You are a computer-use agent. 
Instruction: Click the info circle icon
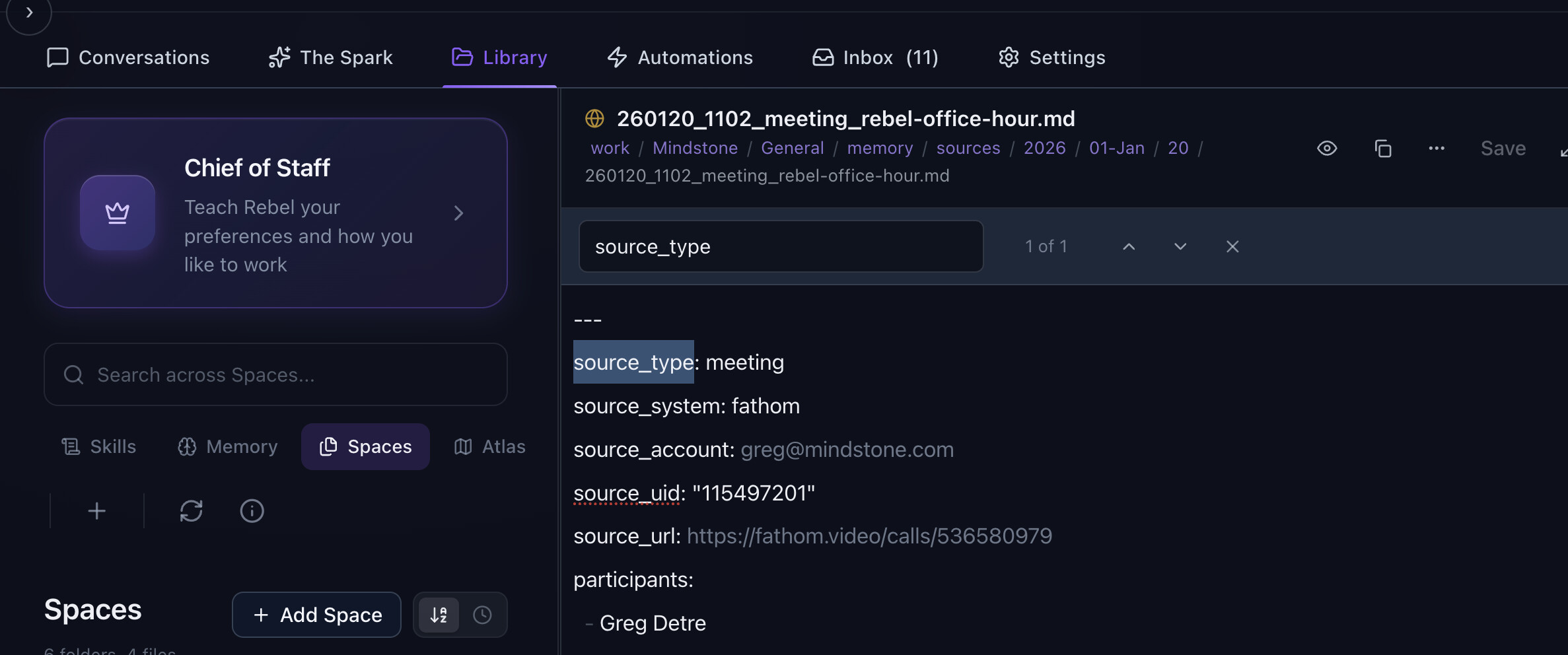(x=252, y=511)
